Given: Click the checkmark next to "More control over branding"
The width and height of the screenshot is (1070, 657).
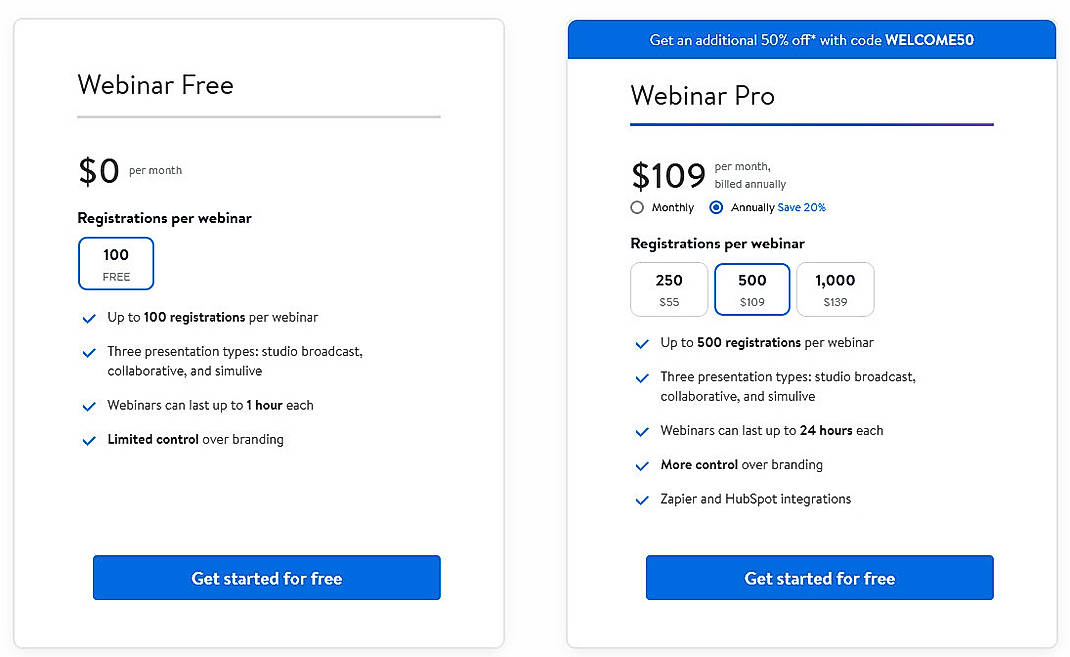Looking at the screenshot, I should coord(641,465).
